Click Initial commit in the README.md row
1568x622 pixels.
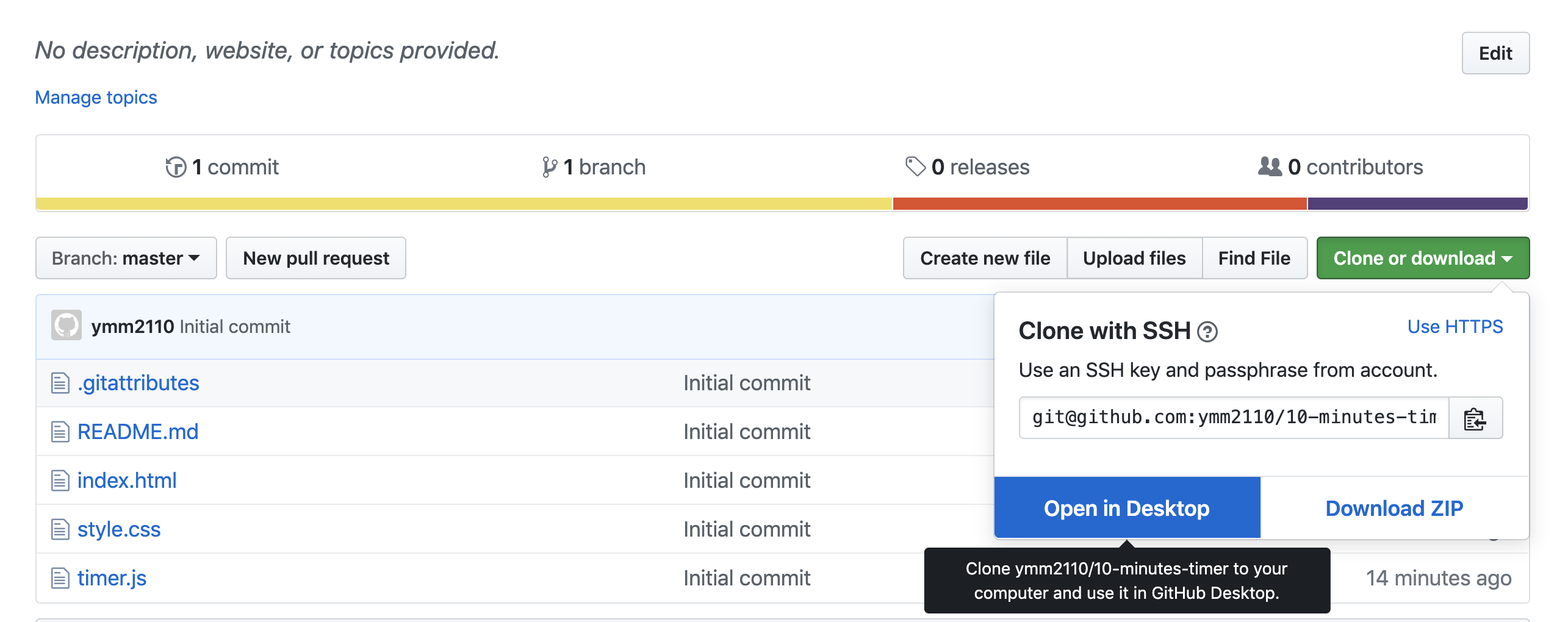pos(747,432)
